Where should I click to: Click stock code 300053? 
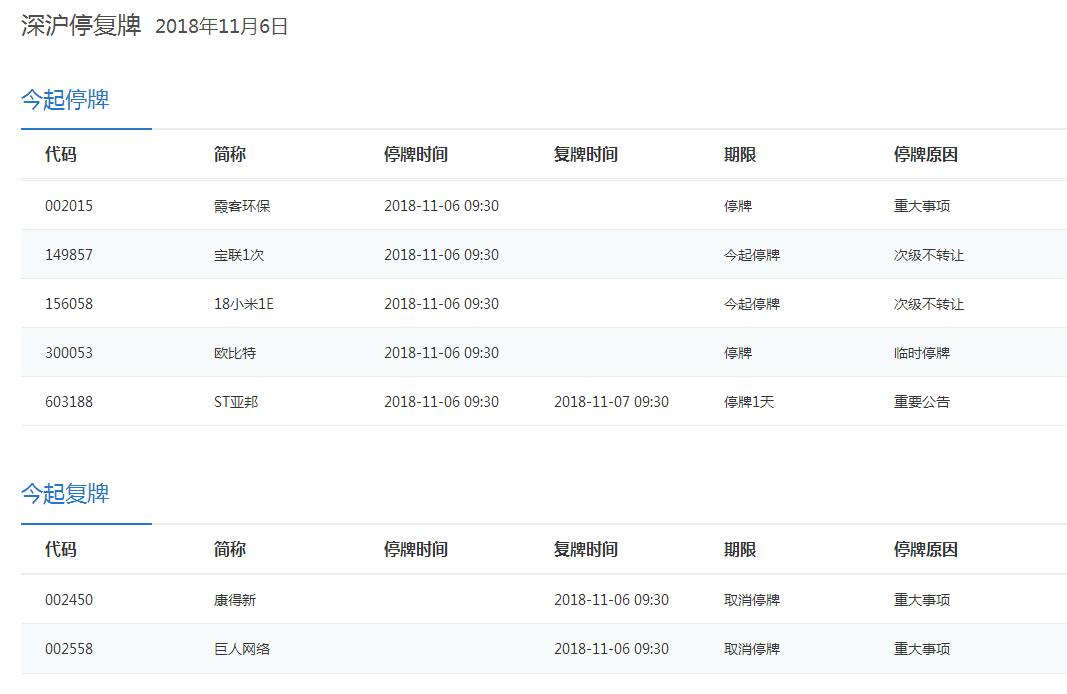pos(69,353)
